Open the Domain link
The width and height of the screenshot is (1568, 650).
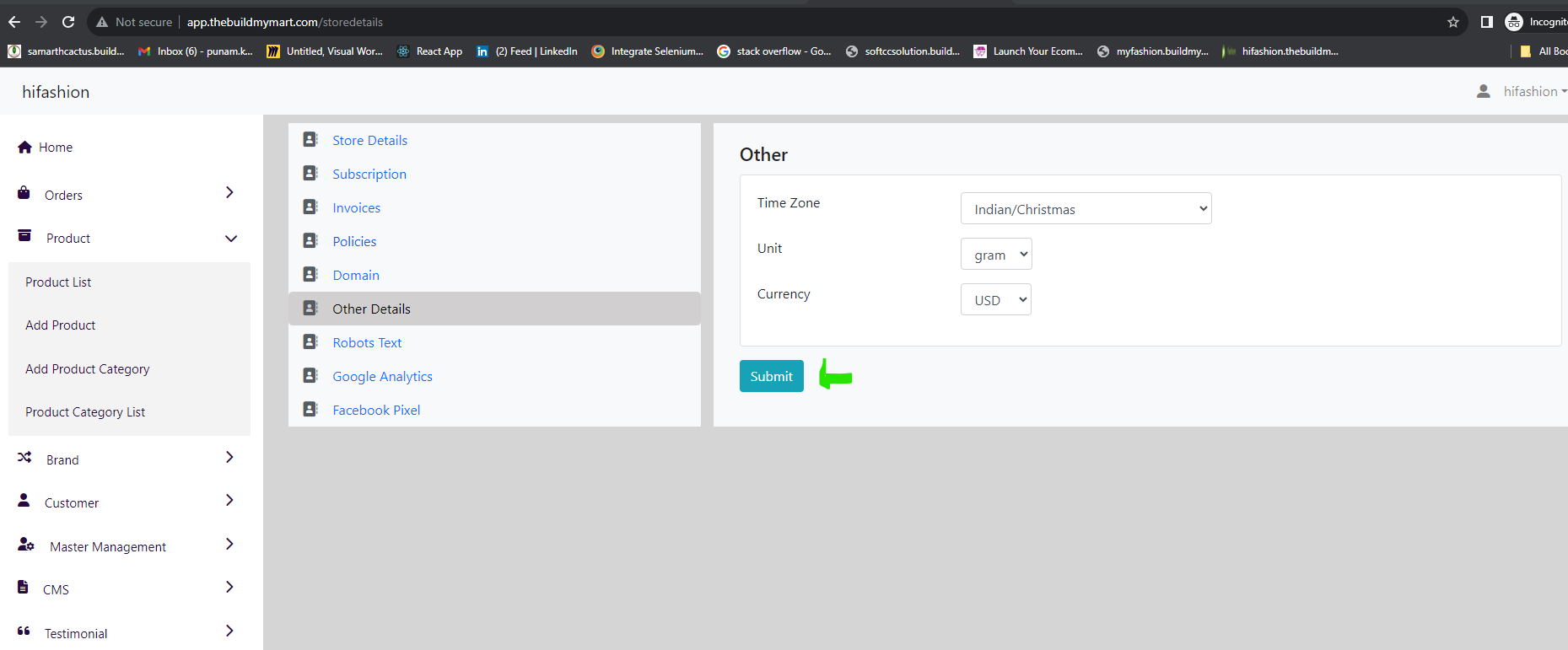pyautogui.click(x=356, y=275)
